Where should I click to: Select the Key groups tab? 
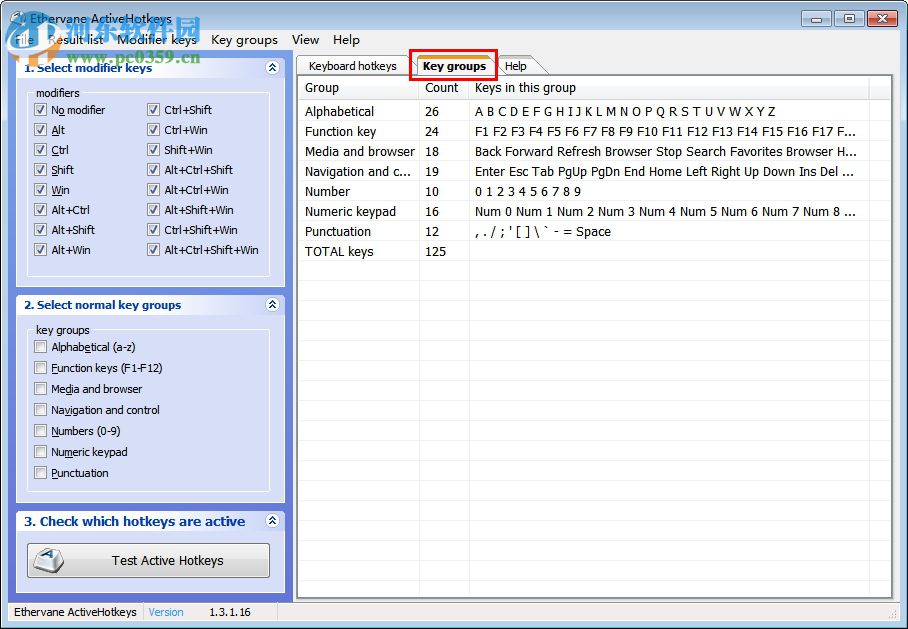455,65
